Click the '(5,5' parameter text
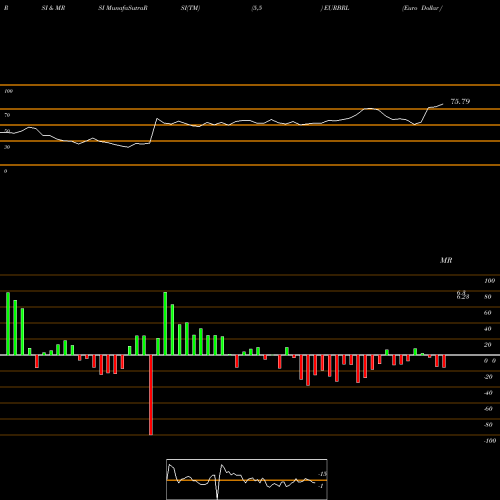This screenshot has width=500, height=500. 257,8
